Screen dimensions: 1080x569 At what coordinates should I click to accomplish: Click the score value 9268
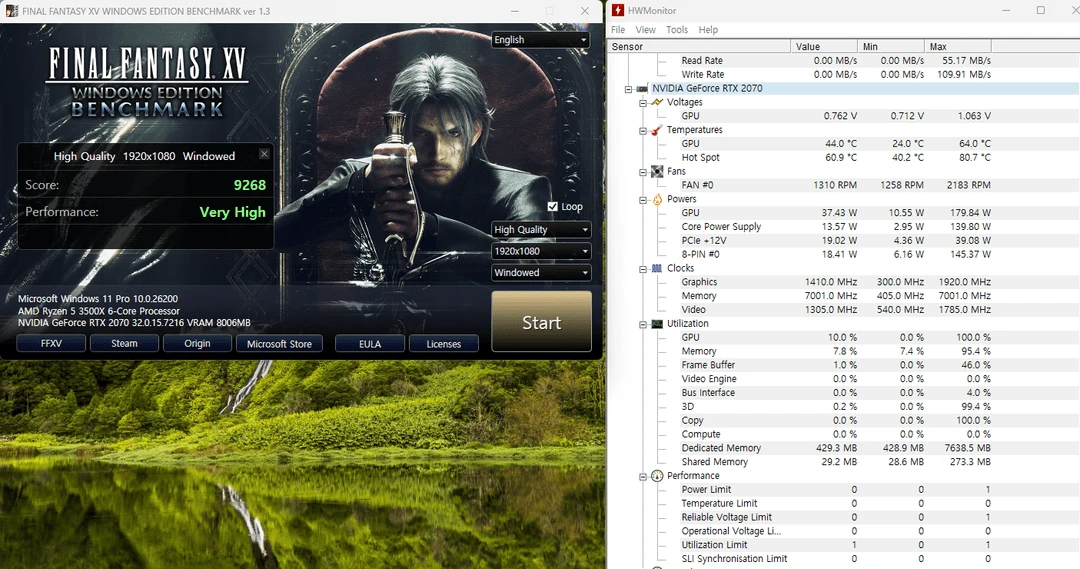click(249, 185)
